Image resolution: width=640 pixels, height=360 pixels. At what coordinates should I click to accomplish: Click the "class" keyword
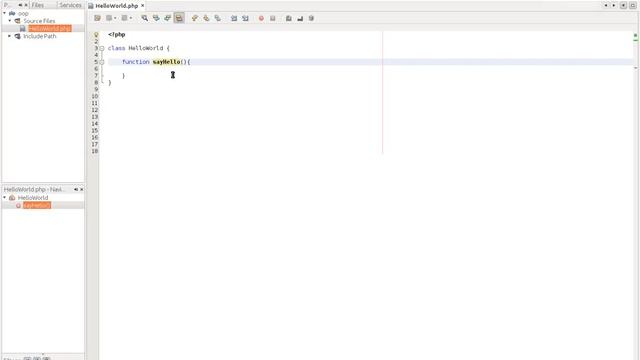[x=116, y=48]
